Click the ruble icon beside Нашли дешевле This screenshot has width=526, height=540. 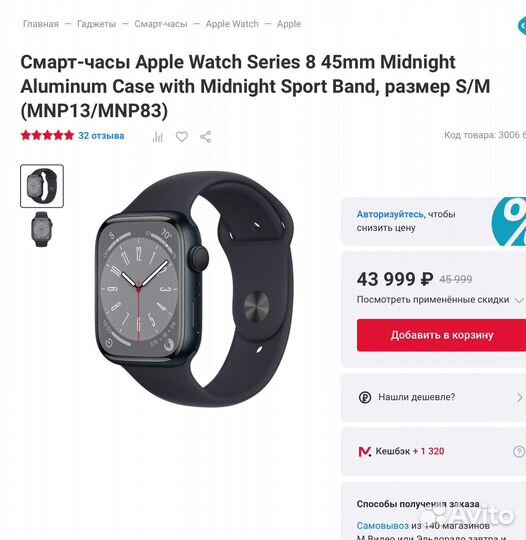(365, 397)
